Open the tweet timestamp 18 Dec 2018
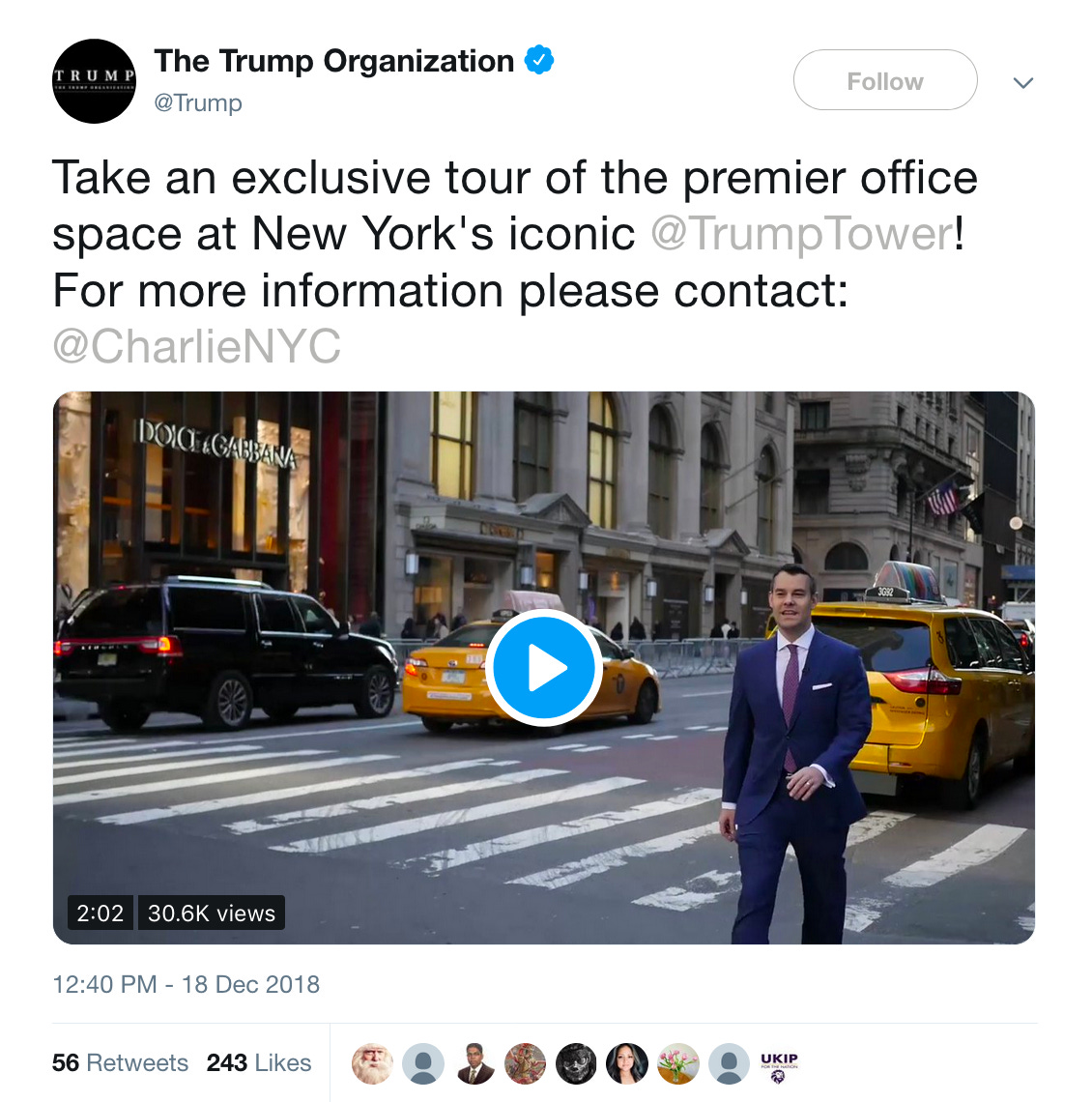This screenshot has width=1092, height=1102. [187, 984]
